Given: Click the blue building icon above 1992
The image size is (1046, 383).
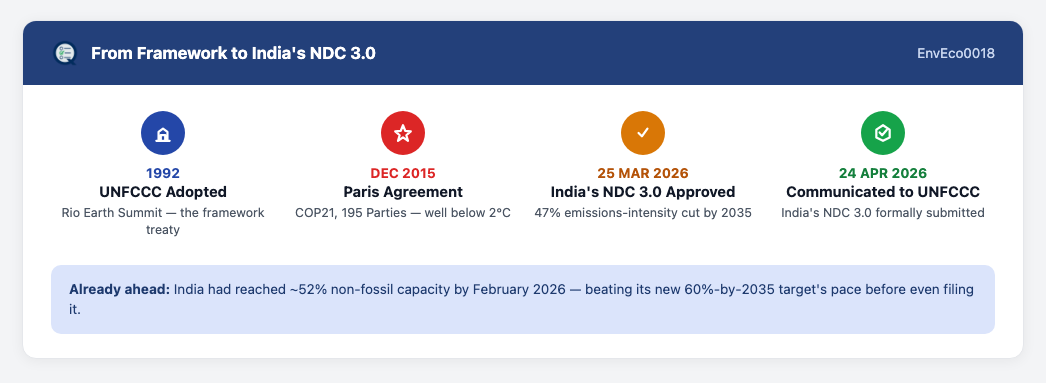Looking at the screenshot, I should click(x=163, y=133).
